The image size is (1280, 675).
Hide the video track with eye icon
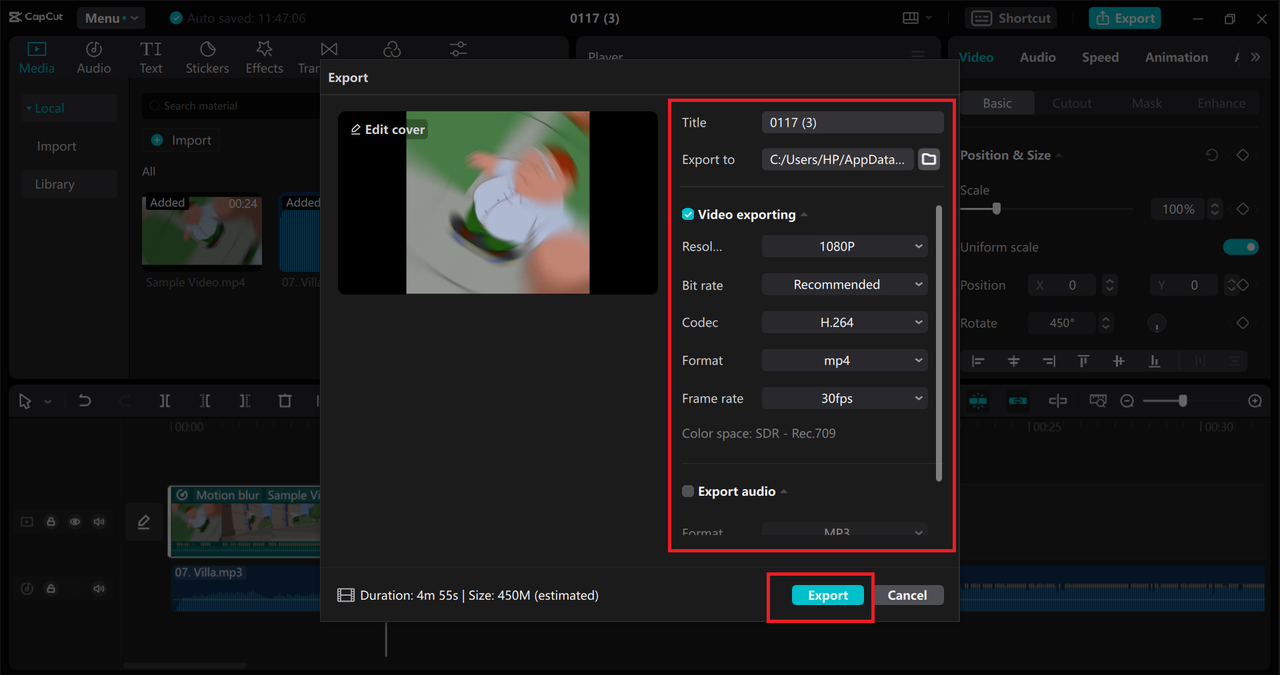pos(75,522)
